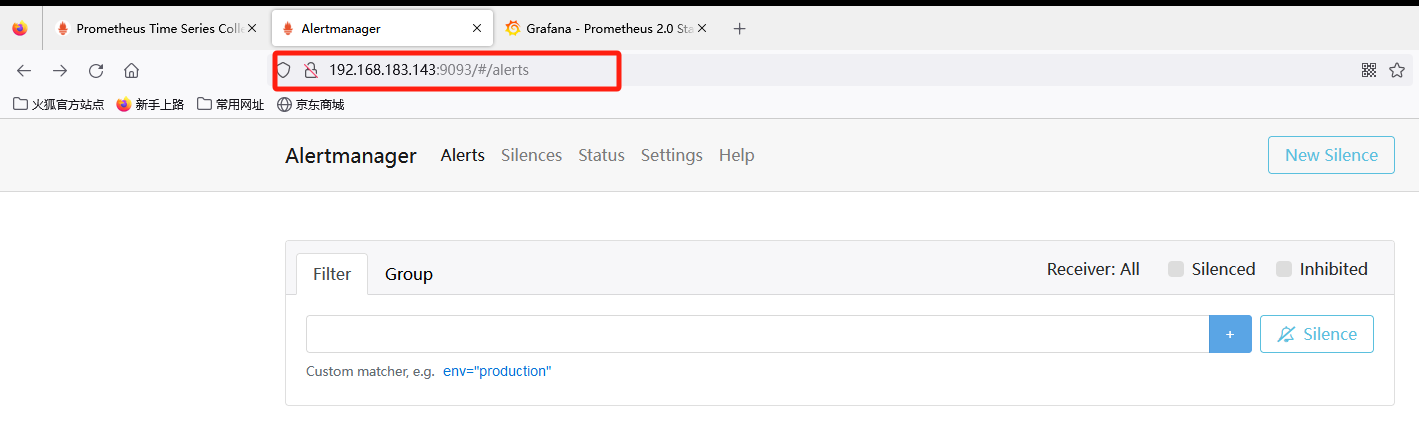Close the Prometheus Time Series tab
Image resolution: width=1419 pixels, height=429 pixels.
(252, 29)
